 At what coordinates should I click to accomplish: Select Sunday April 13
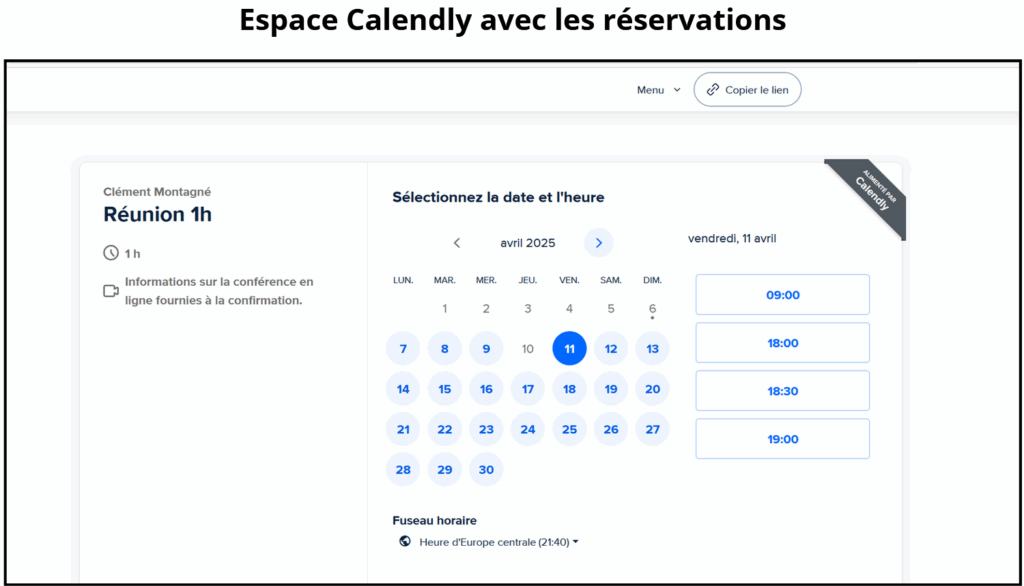pos(652,349)
